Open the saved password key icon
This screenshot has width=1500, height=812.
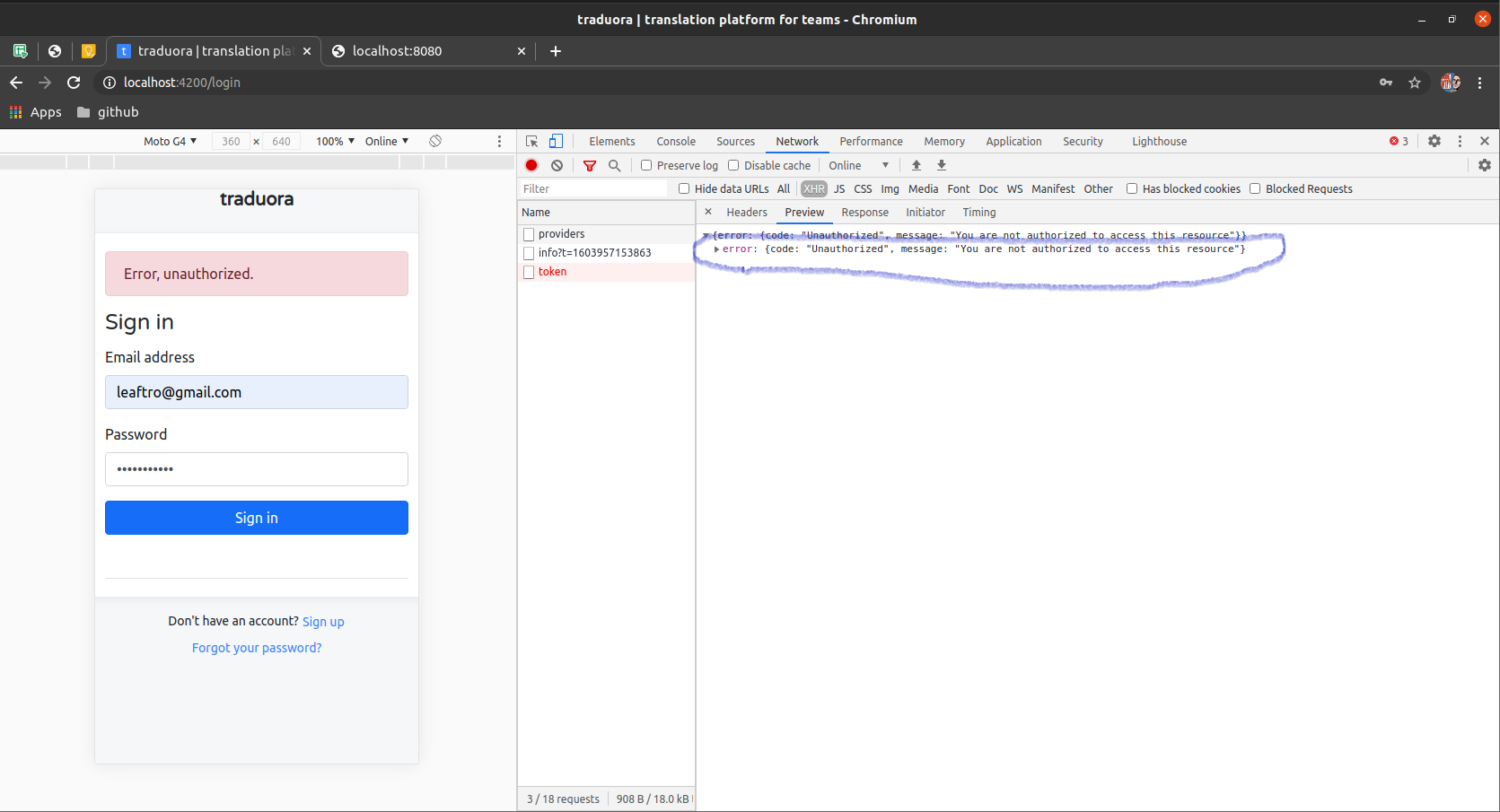click(x=1386, y=83)
